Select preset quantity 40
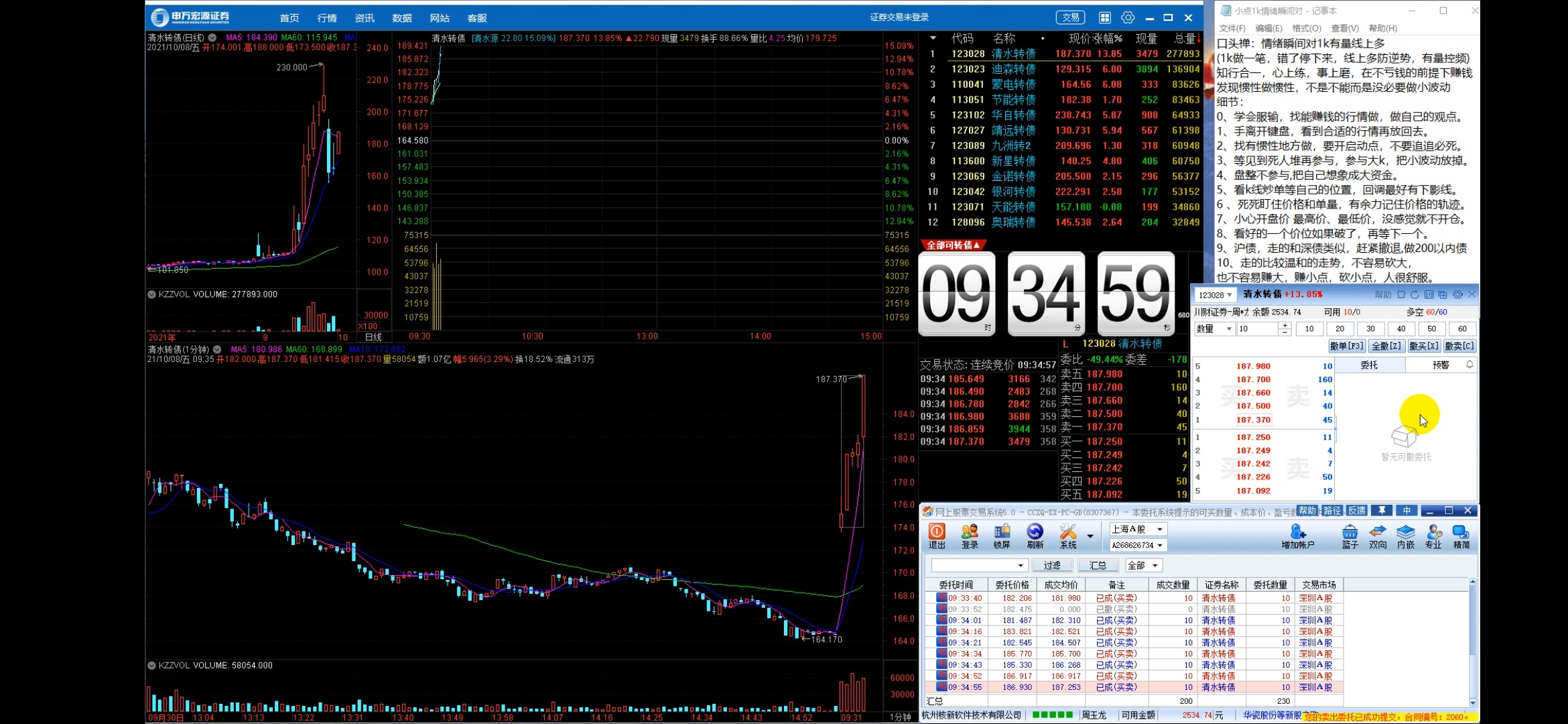The width and height of the screenshot is (1568, 724). click(x=1401, y=329)
